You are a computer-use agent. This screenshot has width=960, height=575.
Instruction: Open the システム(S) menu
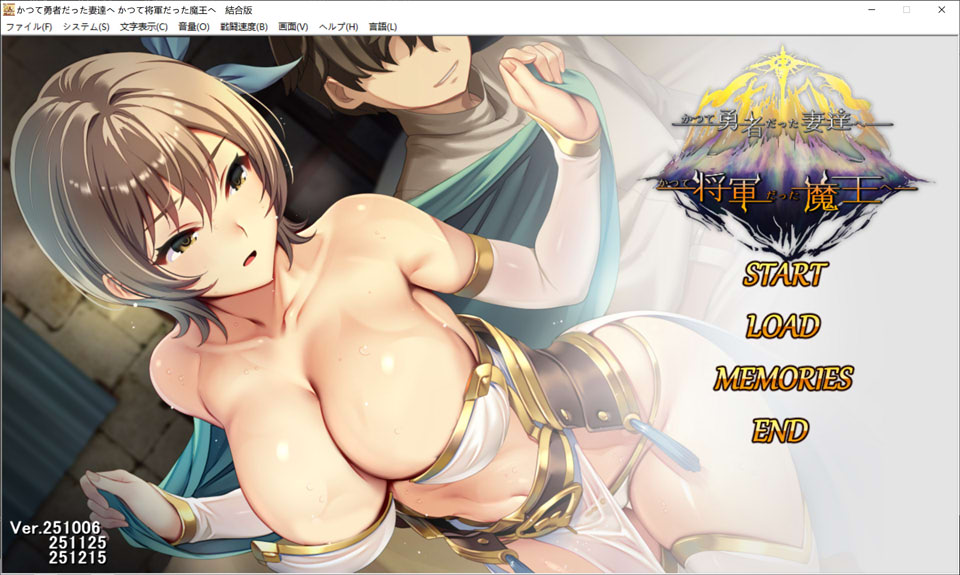[x=86, y=27]
